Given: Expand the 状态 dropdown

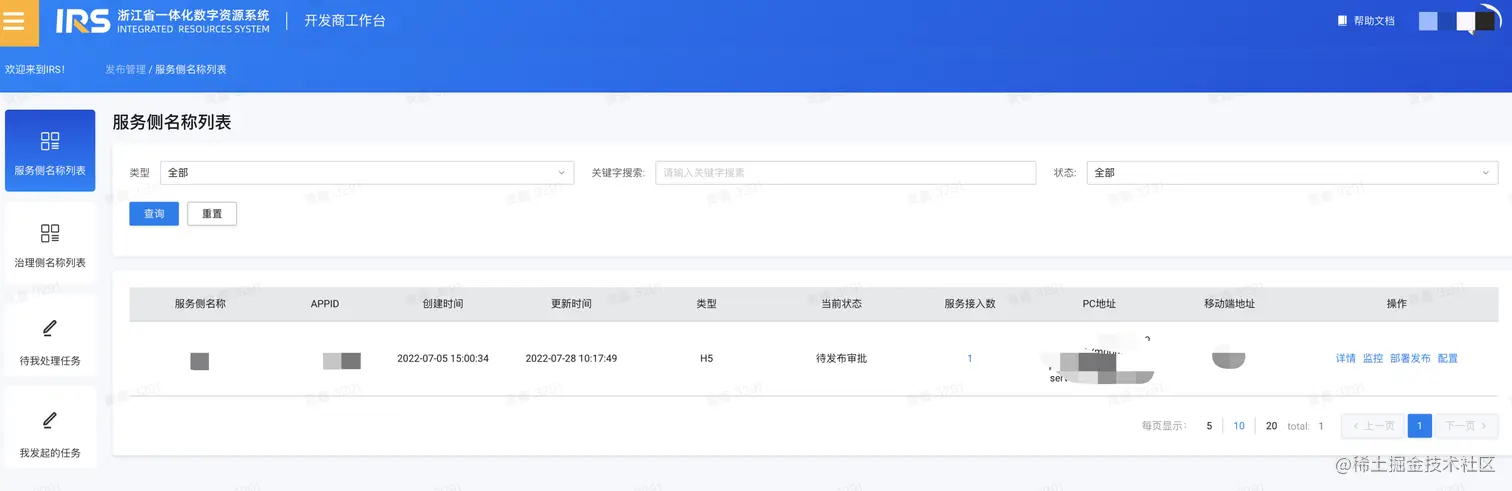Looking at the screenshot, I should [1292, 173].
